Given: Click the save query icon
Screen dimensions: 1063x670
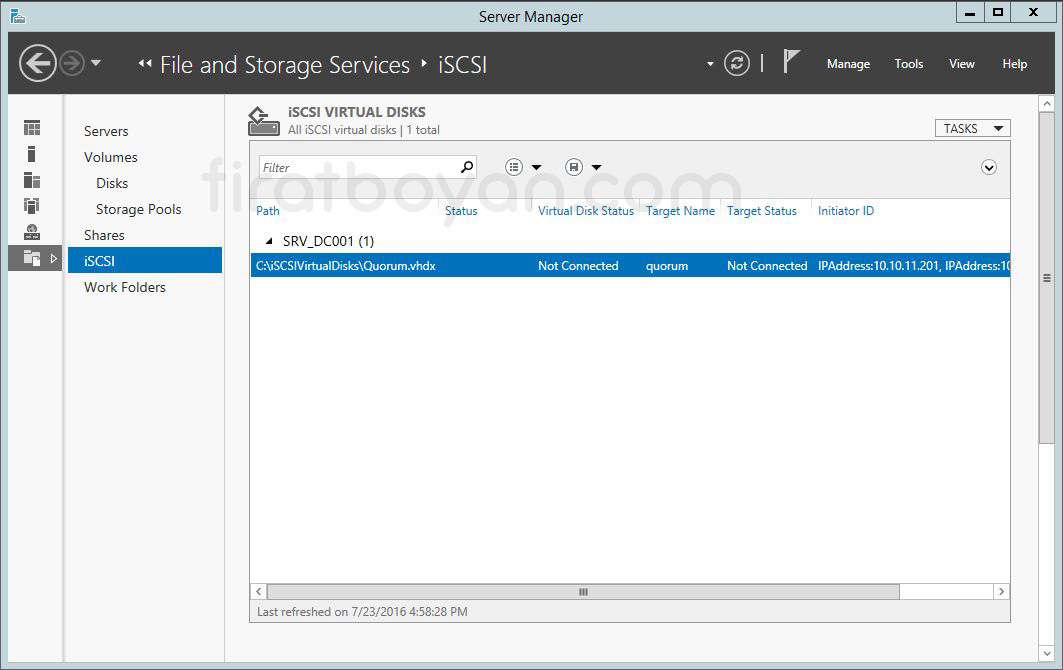Looking at the screenshot, I should click(574, 167).
